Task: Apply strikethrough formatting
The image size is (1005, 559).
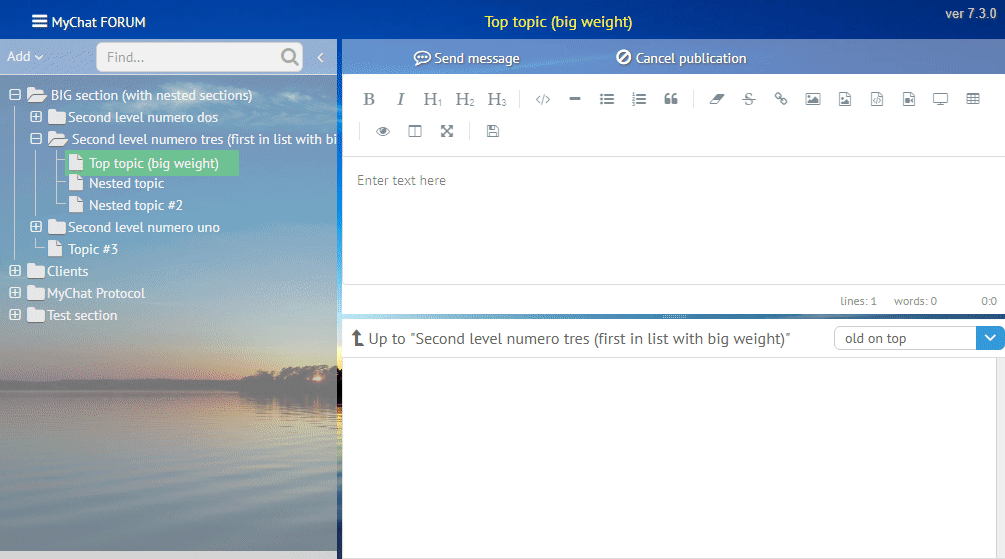Action: 749,99
